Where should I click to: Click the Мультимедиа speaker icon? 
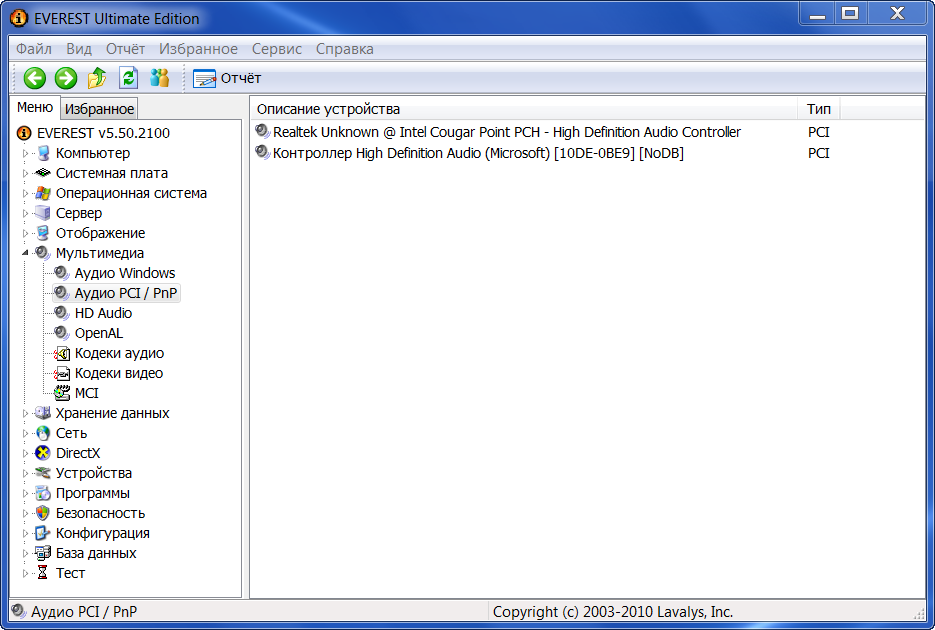(x=43, y=253)
